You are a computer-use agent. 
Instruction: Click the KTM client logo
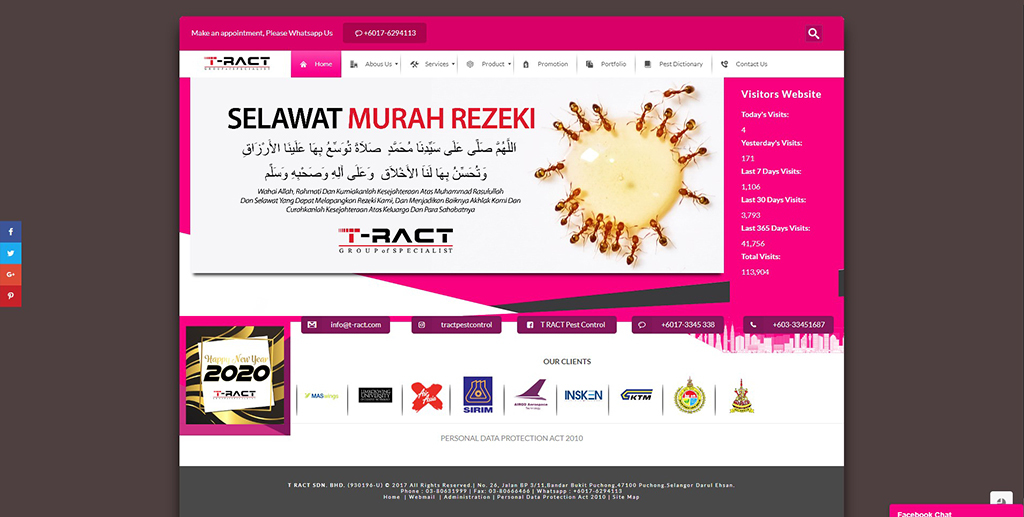coord(636,395)
